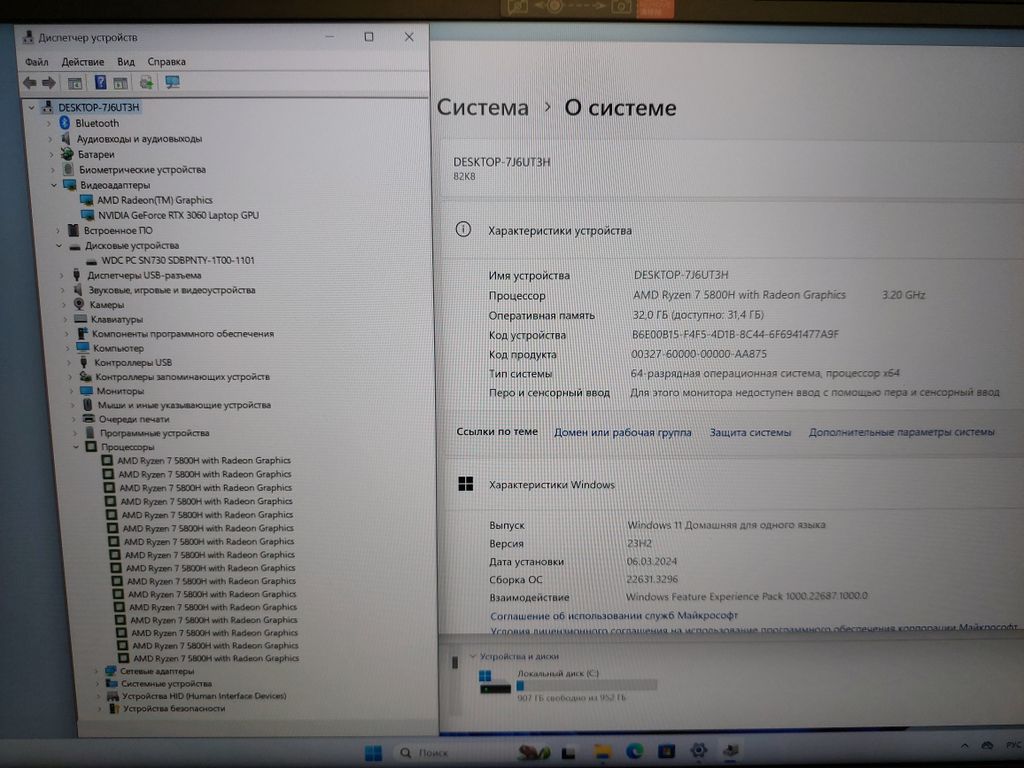The image size is (1024, 768).
Task: Collapse the DESKTOP-7J6UT3H root node arrow
Action: (31, 107)
